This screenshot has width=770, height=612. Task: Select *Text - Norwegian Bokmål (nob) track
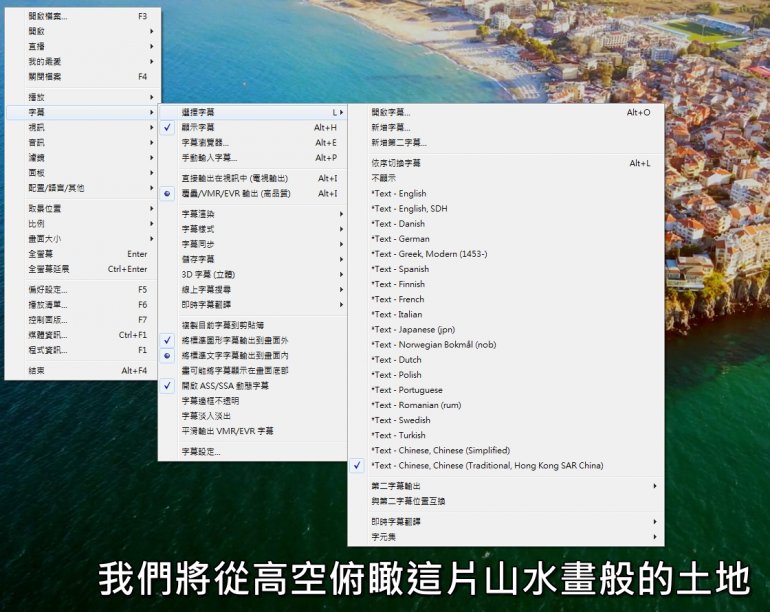click(506, 345)
